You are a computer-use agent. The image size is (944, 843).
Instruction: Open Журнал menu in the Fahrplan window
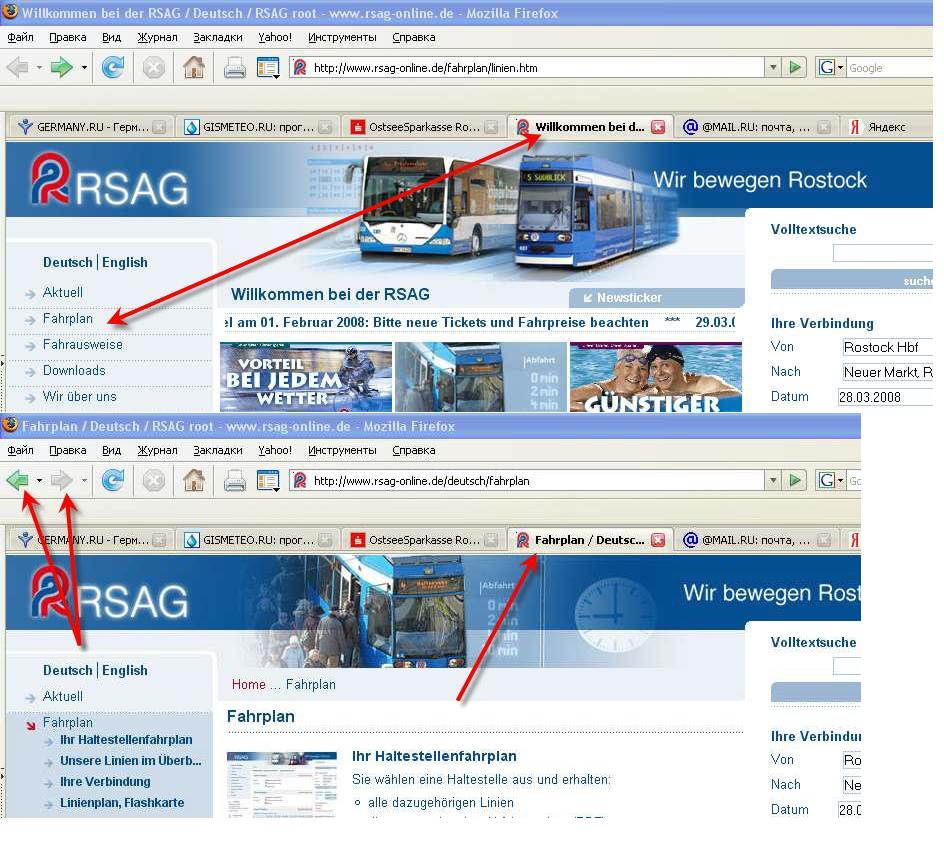coord(157,450)
